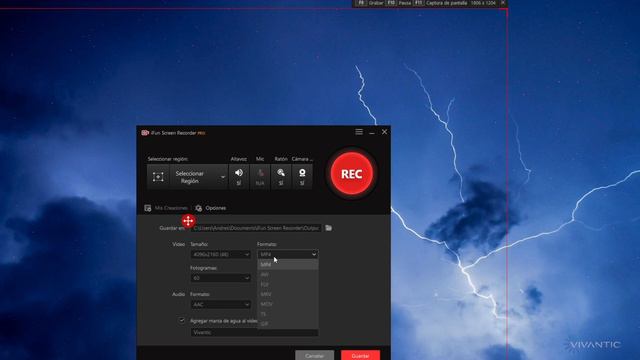Browse output folder with folder icon

329,228
